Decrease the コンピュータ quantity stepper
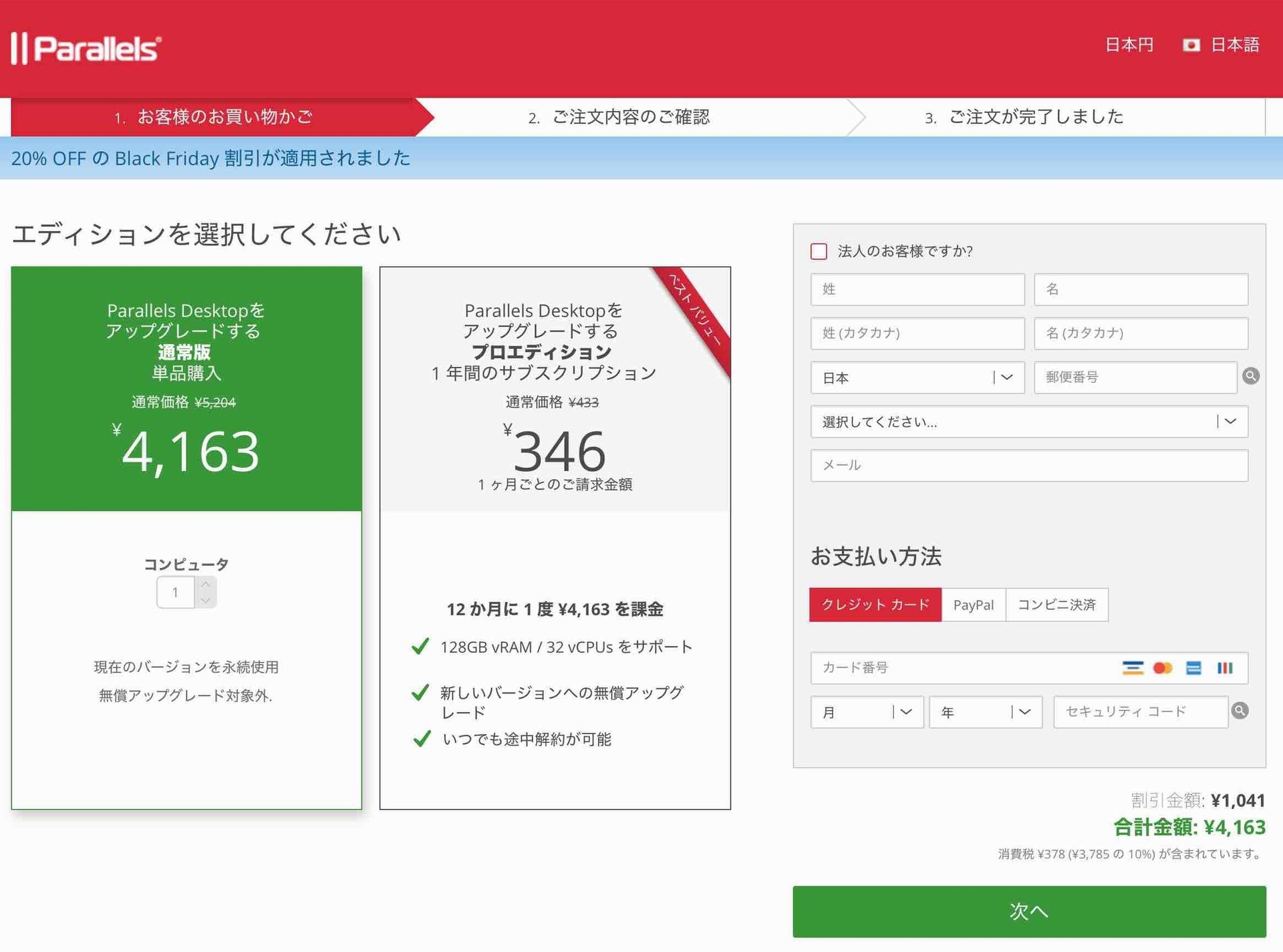This screenshot has width=1283, height=952. (206, 600)
